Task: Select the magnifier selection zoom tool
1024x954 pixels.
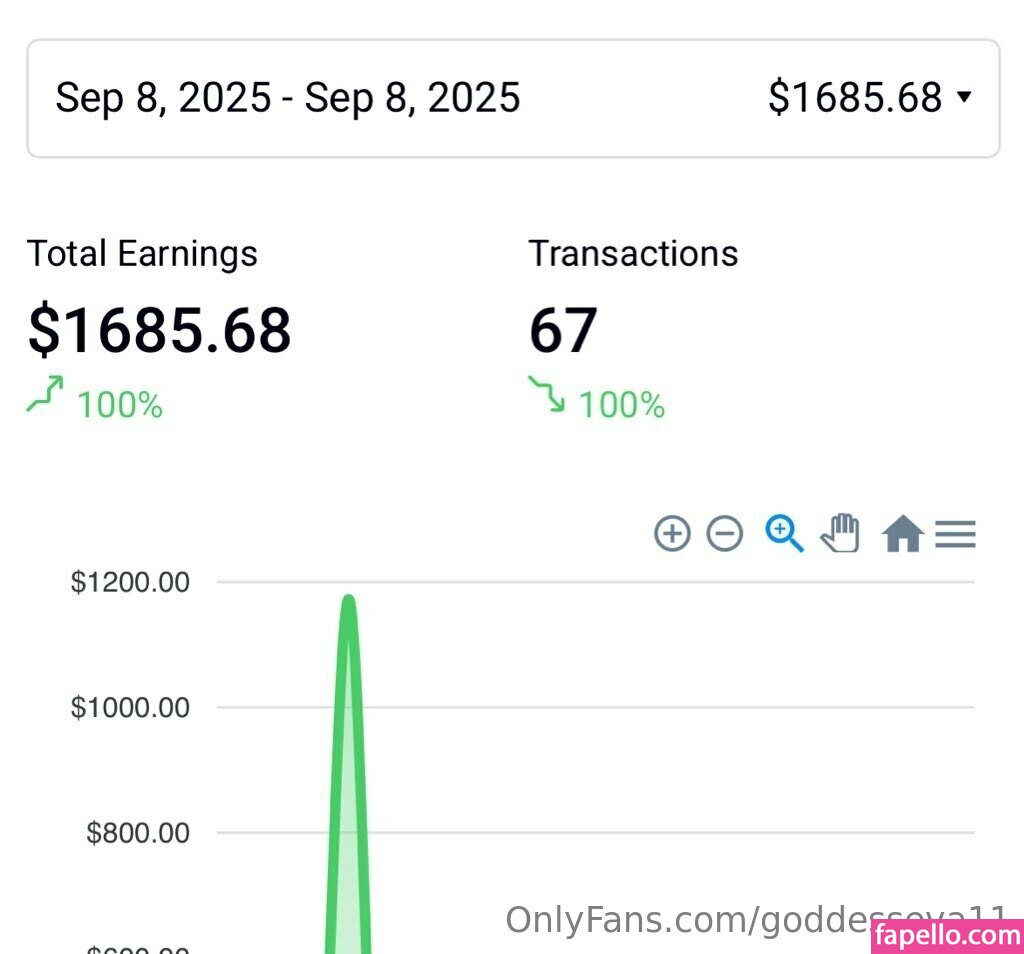Action: (784, 534)
